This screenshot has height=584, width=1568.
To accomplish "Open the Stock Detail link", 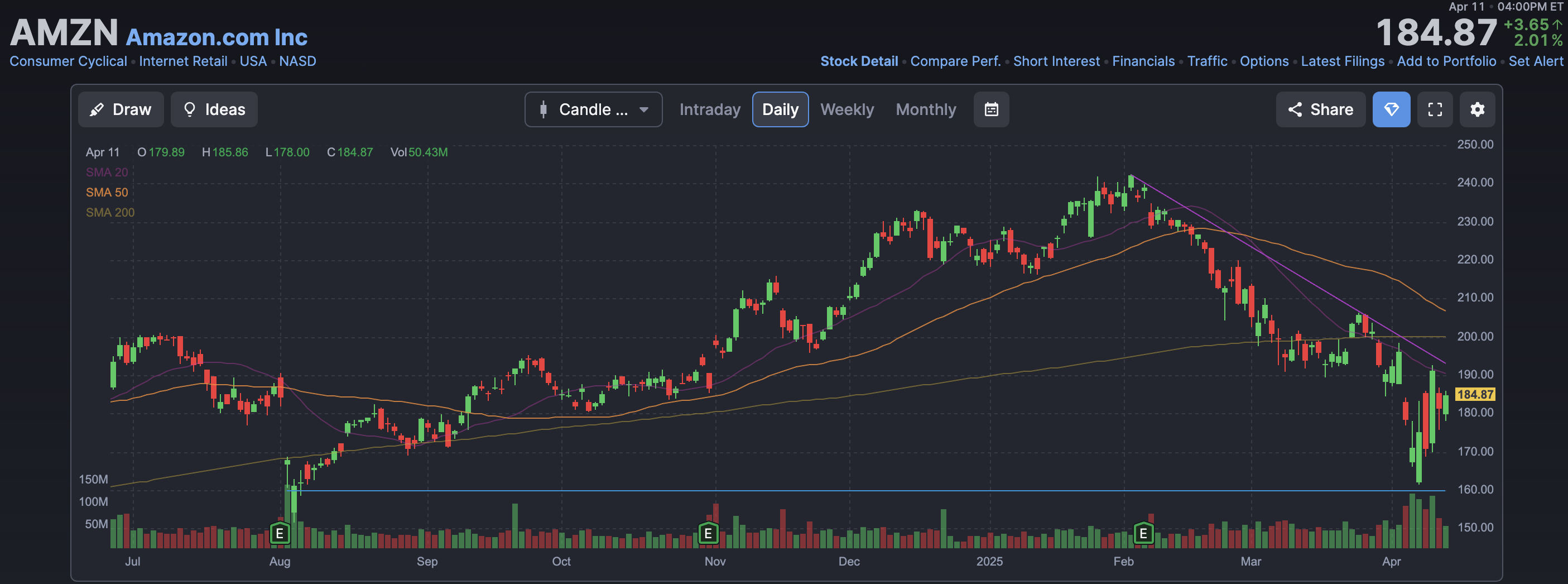I will click(x=859, y=61).
